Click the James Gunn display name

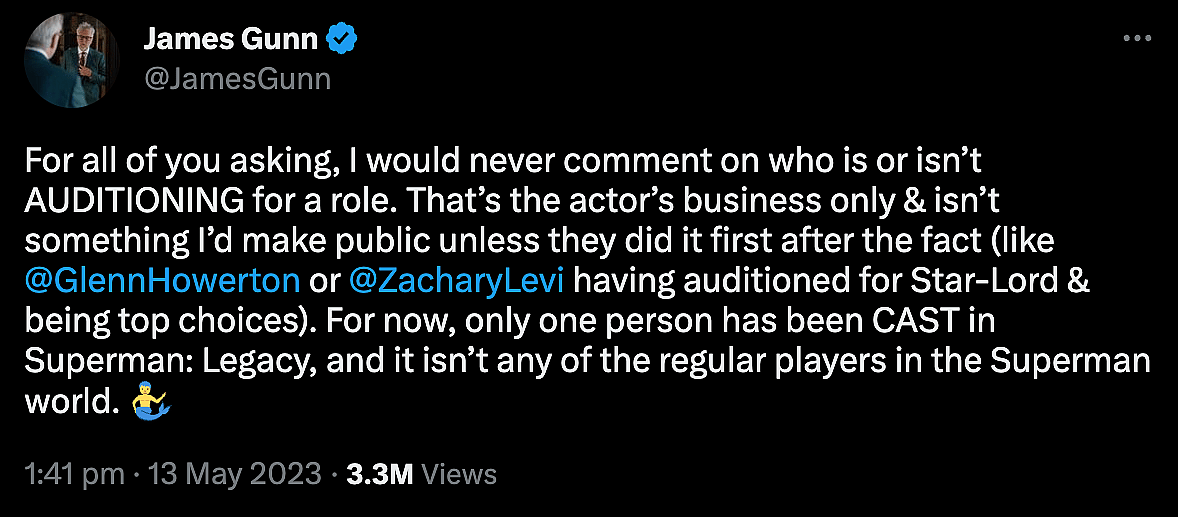point(231,40)
